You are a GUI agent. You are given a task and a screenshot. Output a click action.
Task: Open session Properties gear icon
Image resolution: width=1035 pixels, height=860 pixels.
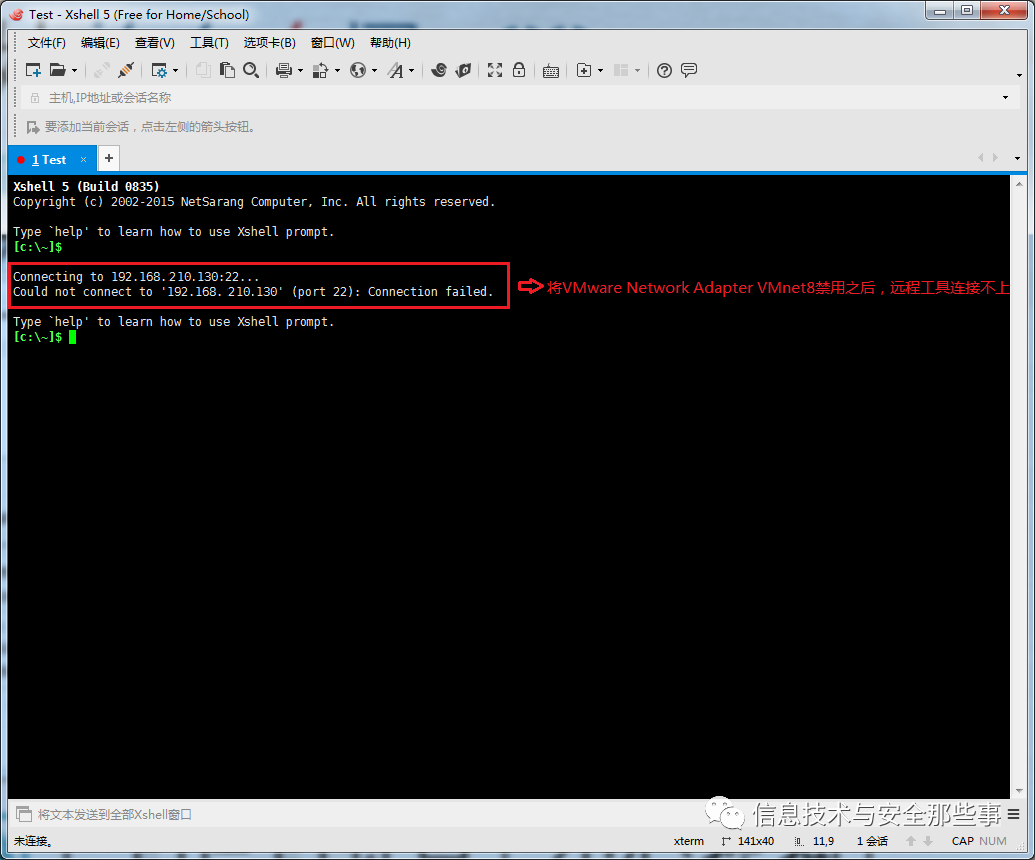pos(159,70)
